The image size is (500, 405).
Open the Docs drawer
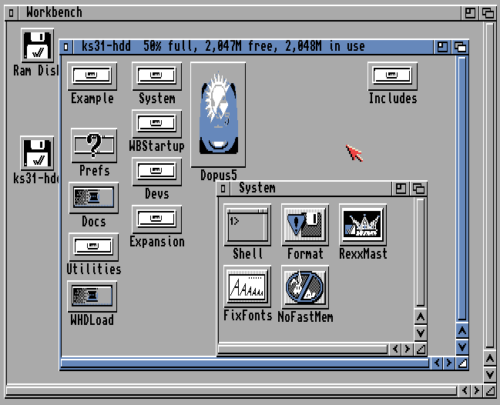94,198
